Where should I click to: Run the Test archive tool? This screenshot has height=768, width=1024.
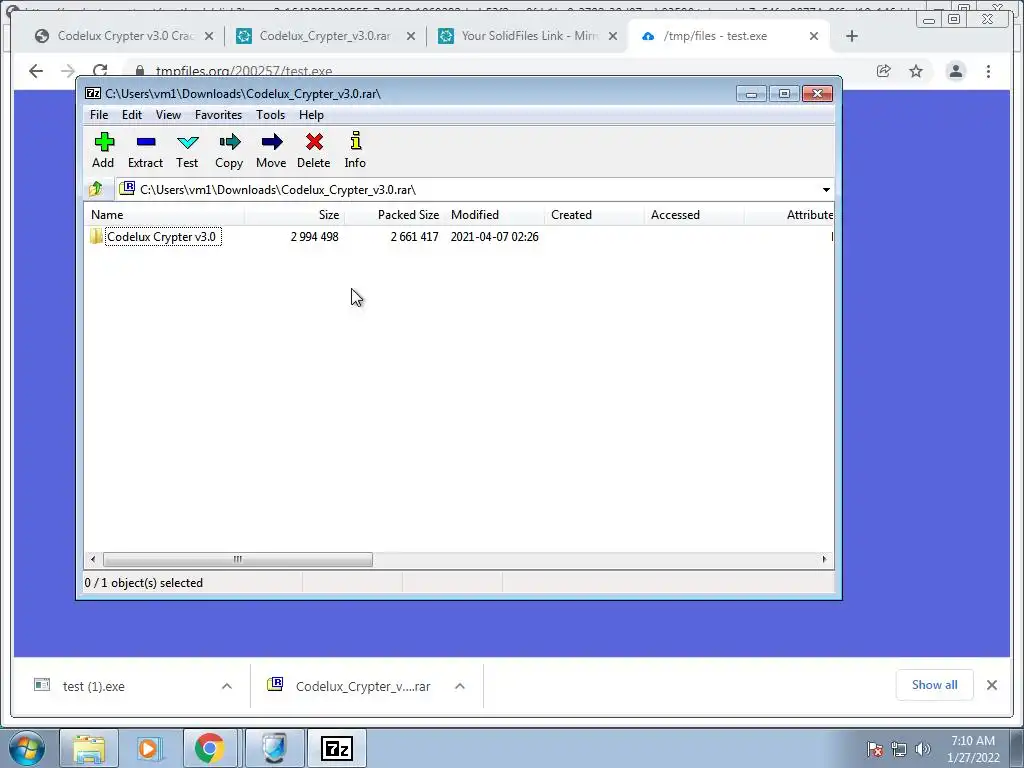(187, 150)
